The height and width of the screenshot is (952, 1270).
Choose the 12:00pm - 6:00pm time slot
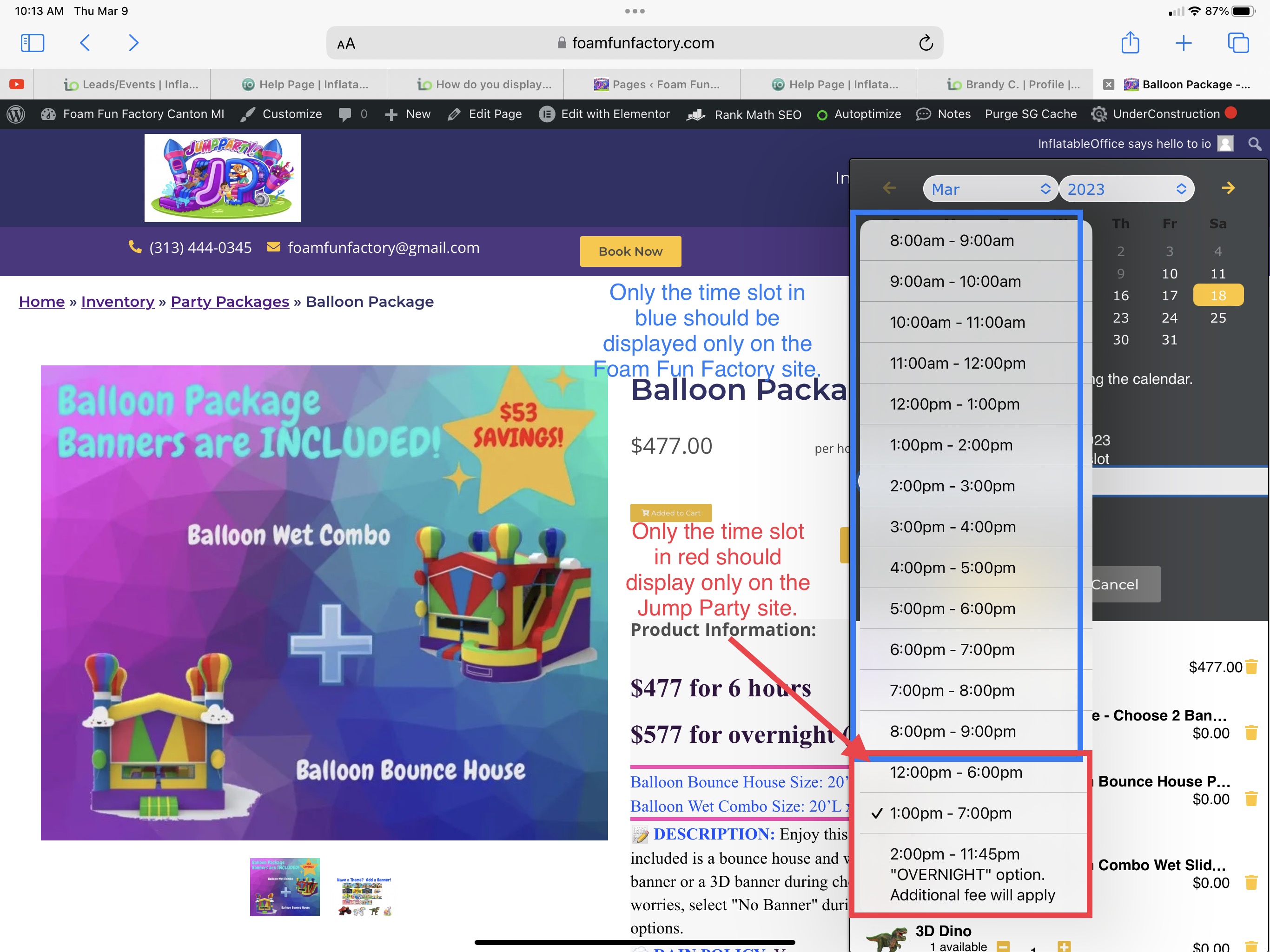[x=956, y=772]
